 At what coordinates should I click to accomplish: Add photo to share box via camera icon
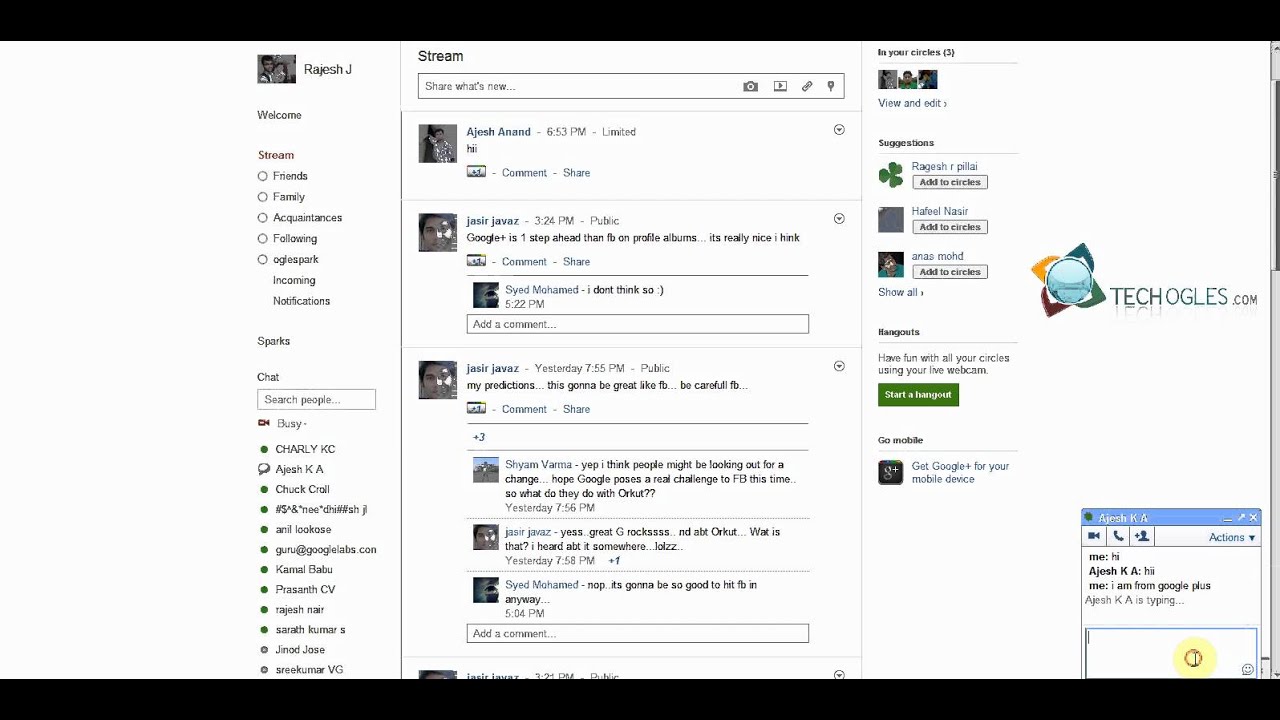(750, 87)
